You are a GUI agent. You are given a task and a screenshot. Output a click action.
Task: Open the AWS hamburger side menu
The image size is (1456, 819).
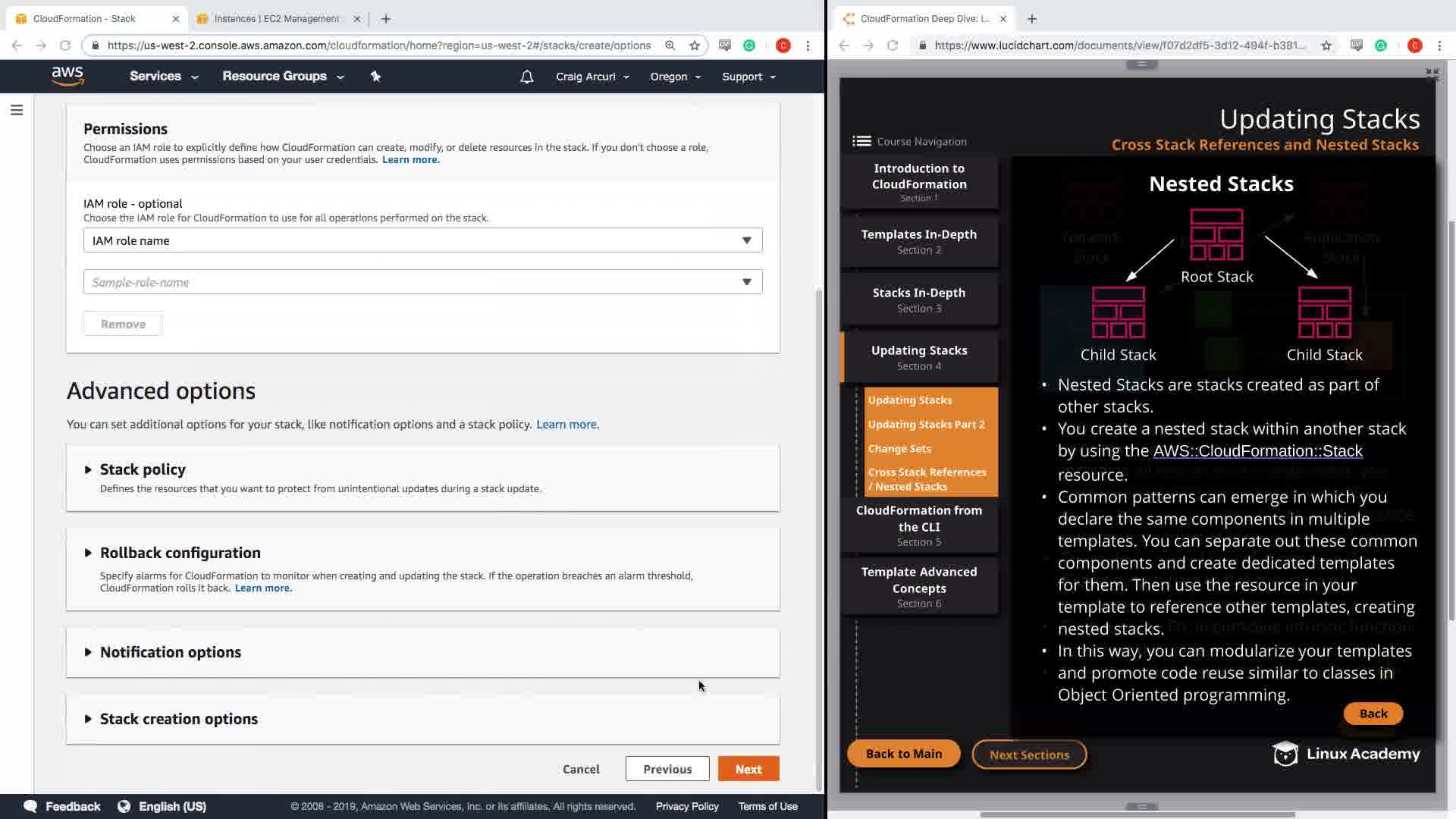pyautogui.click(x=17, y=111)
